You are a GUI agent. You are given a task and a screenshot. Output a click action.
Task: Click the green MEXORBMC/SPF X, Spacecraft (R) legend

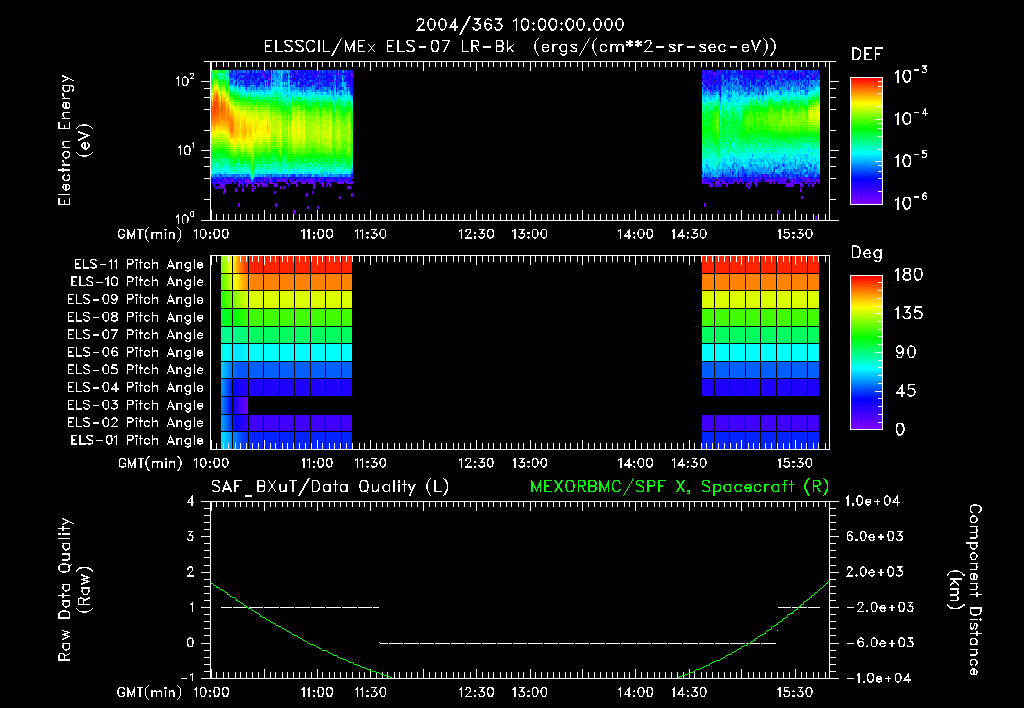679,487
